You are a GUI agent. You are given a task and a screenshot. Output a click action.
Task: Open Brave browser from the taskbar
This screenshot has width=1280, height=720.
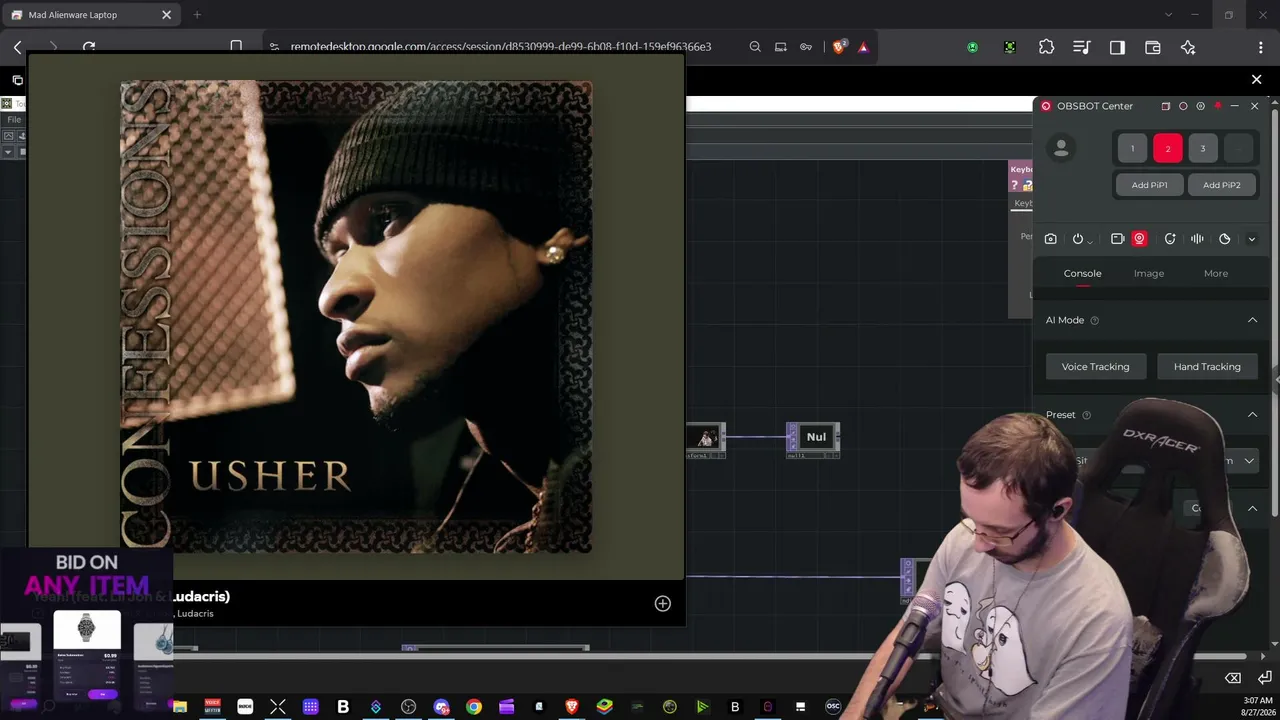(x=572, y=707)
